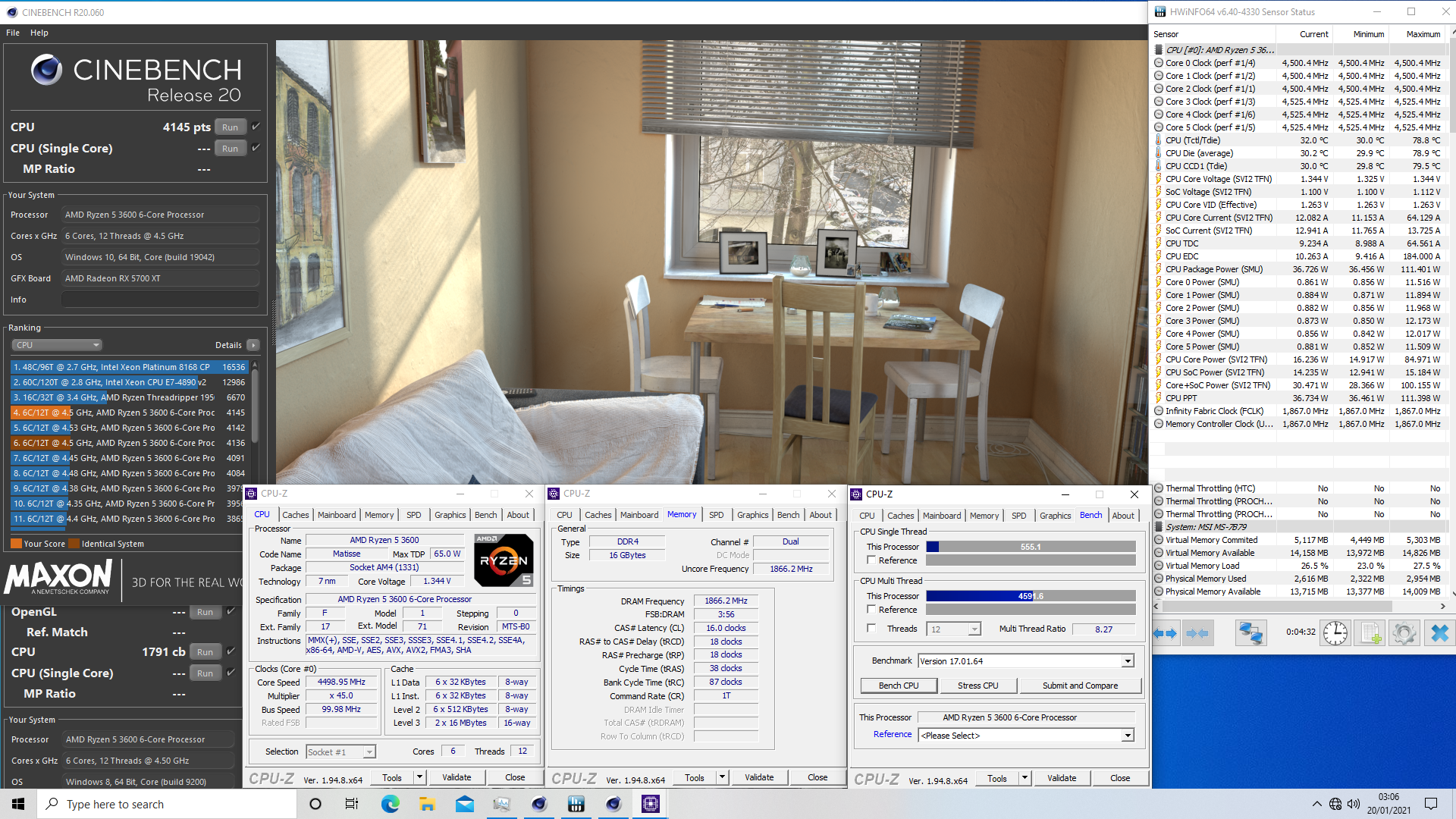Click the Core 0 Clock sensor icon
The width and height of the screenshot is (1456, 819).
pos(1159,63)
